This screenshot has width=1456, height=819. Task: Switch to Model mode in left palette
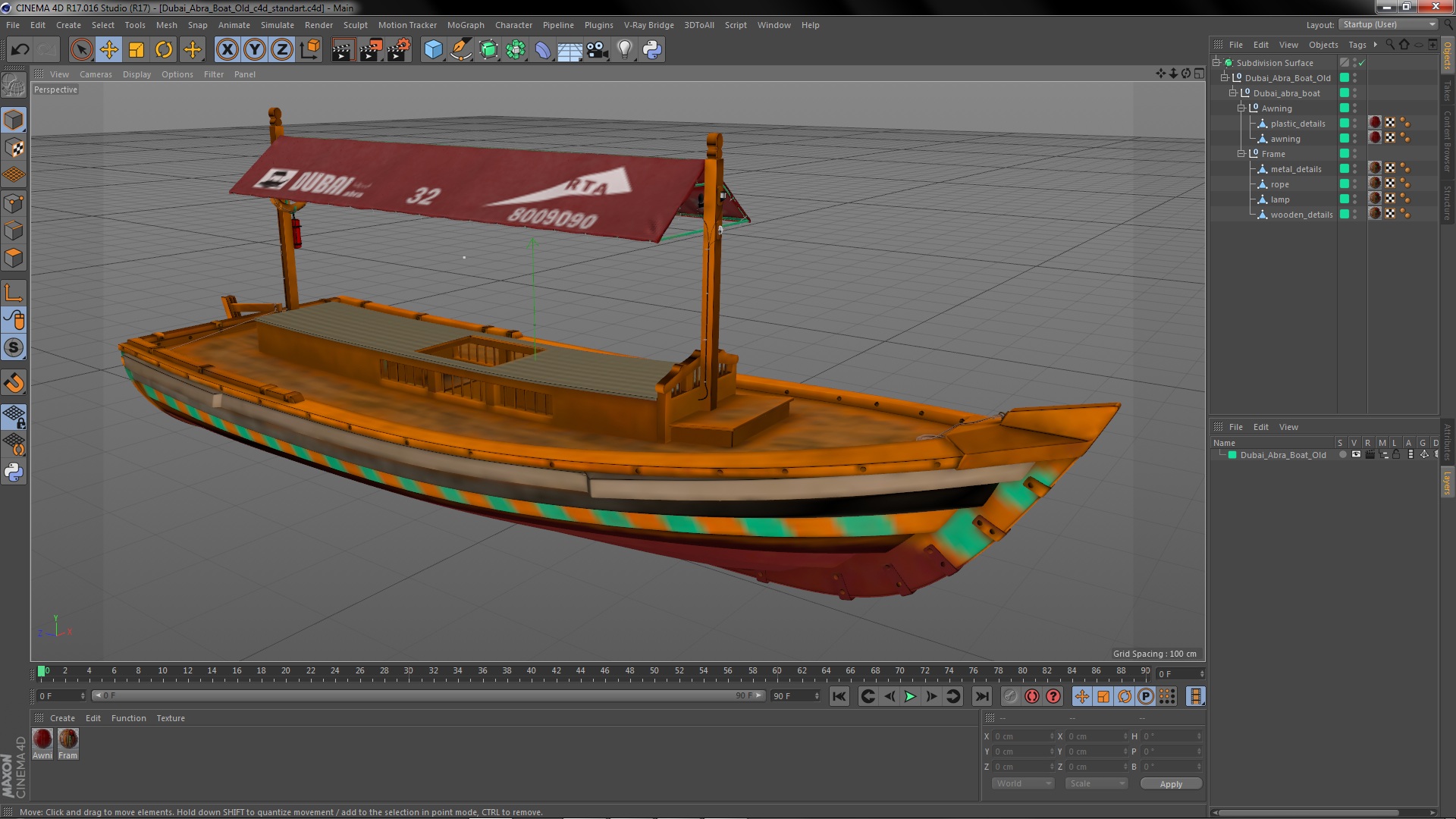coord(14,120)
